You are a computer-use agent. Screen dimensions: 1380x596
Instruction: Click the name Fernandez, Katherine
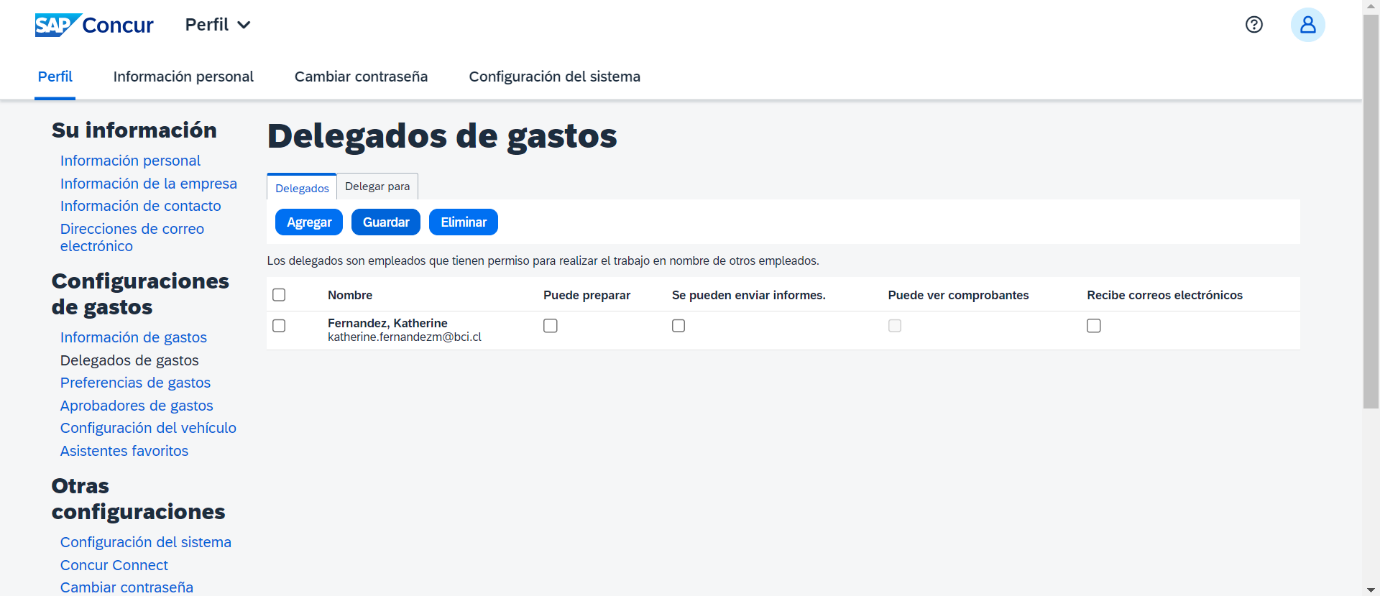point(388,323)
